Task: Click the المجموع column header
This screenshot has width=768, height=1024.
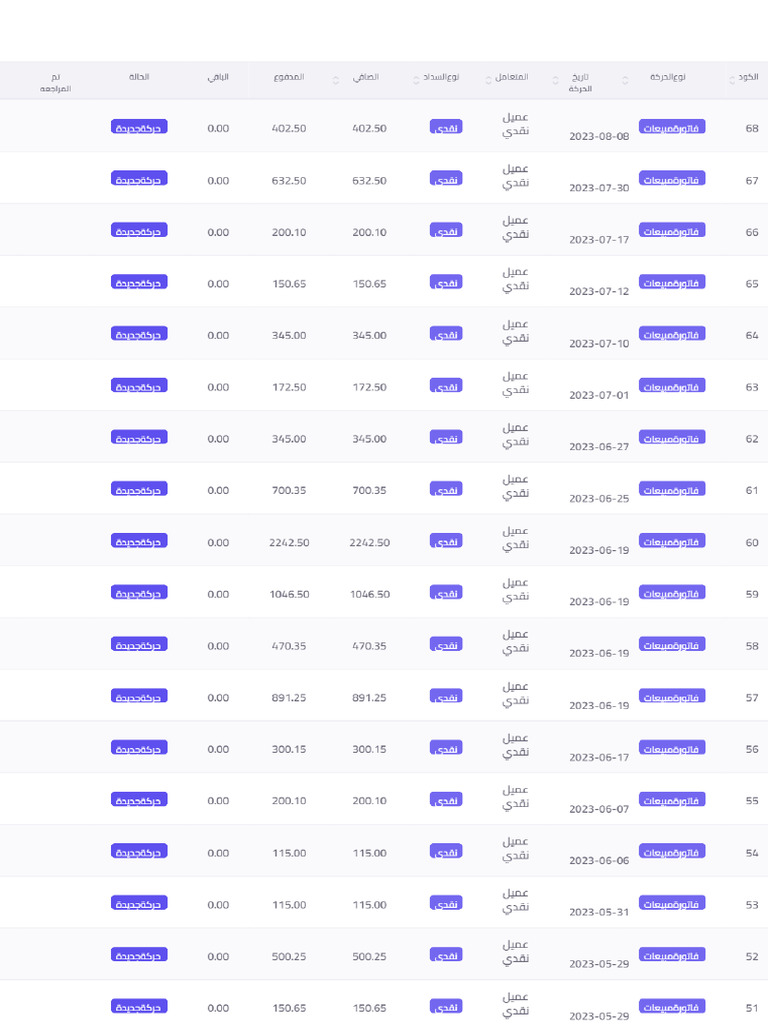Action: coord(289,77)
